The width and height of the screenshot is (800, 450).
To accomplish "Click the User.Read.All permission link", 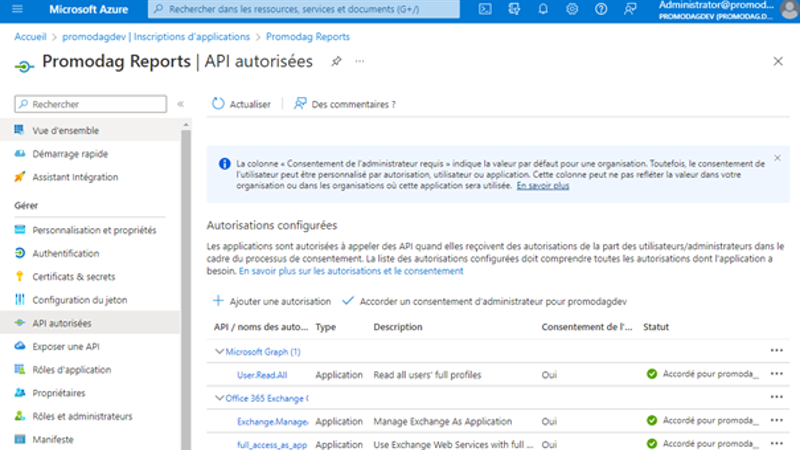I will pyautogui.click(x=261, y=375).
